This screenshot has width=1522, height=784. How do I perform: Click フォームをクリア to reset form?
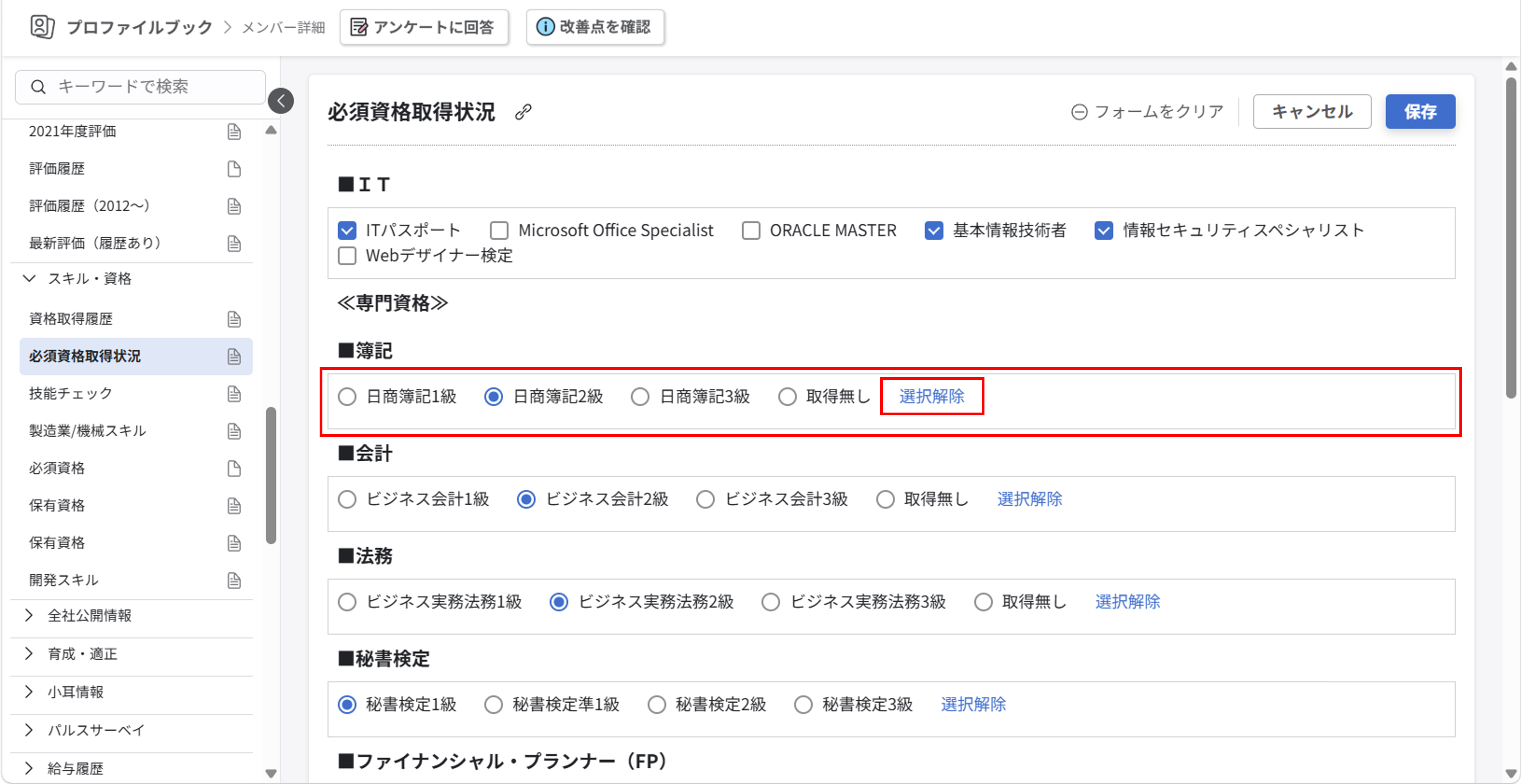pyautogui.click(x=1147, y=112)
